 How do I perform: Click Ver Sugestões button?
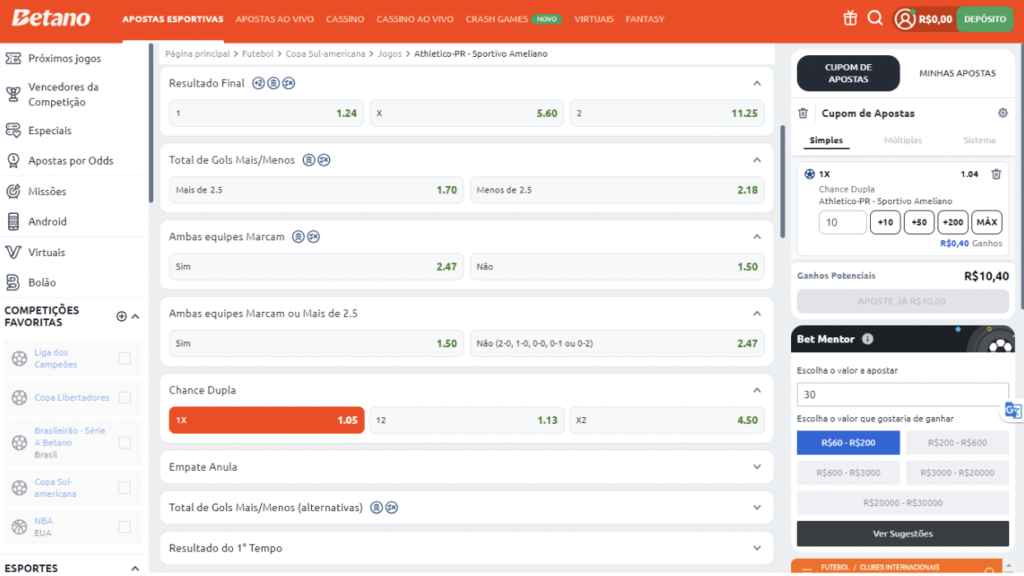(903, 534)
